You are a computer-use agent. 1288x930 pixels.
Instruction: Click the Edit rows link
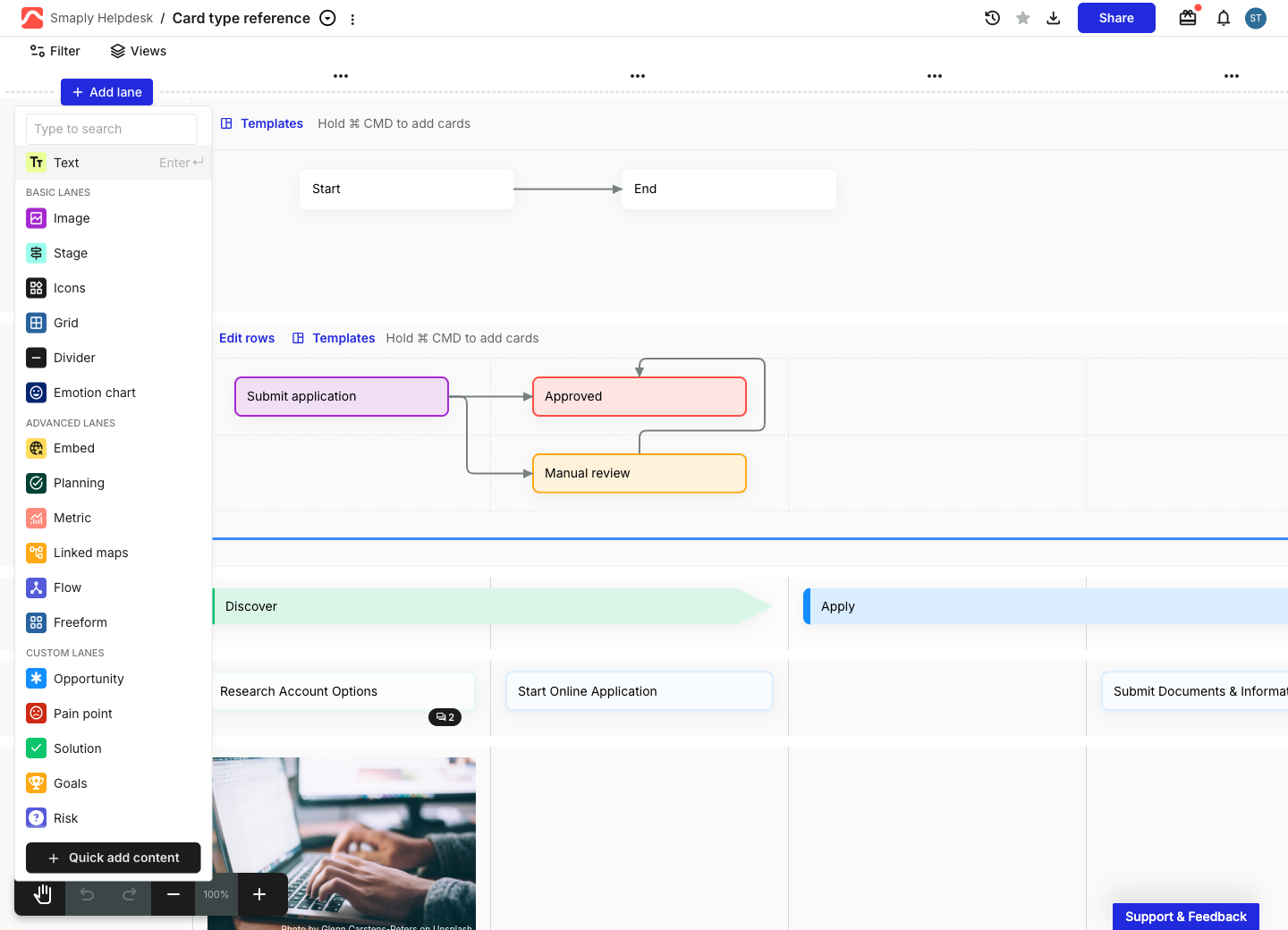click(x=247, y=338)
